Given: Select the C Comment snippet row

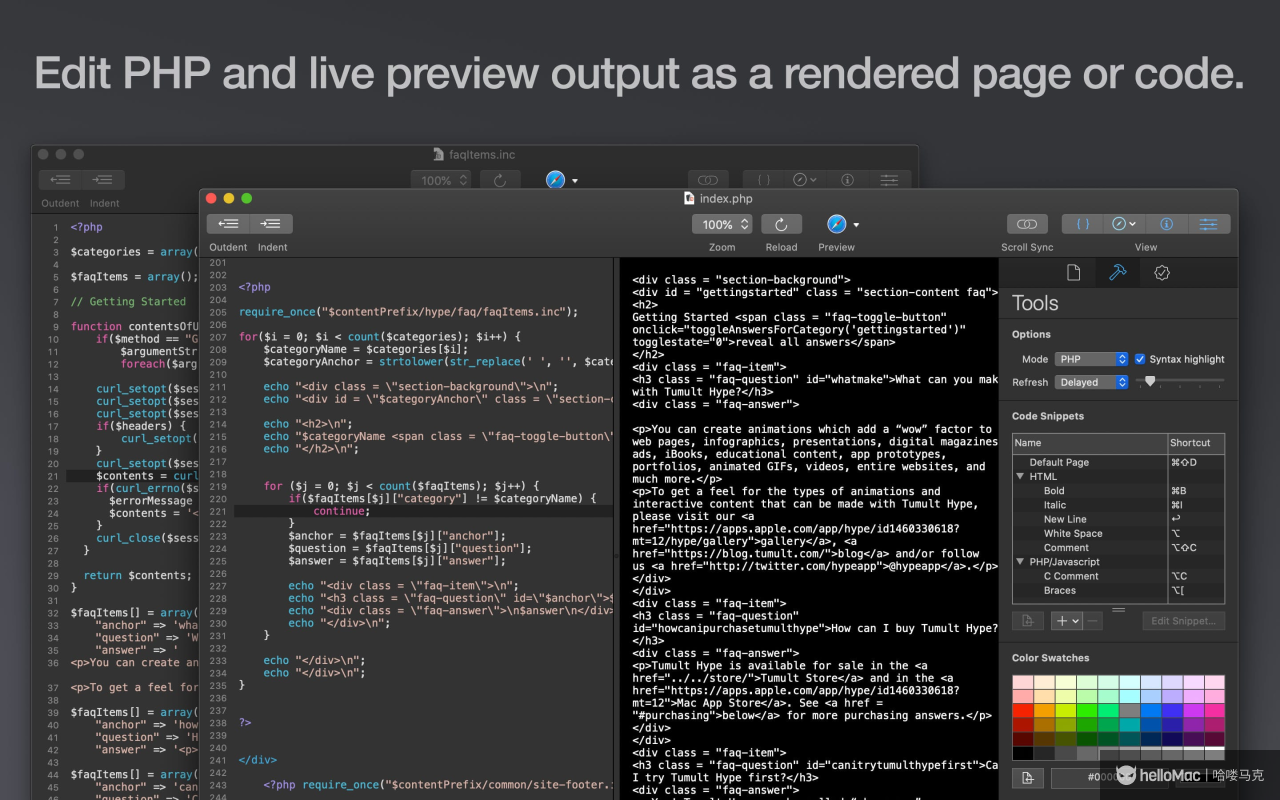Looking at the screenshot, I should 1118,576.
